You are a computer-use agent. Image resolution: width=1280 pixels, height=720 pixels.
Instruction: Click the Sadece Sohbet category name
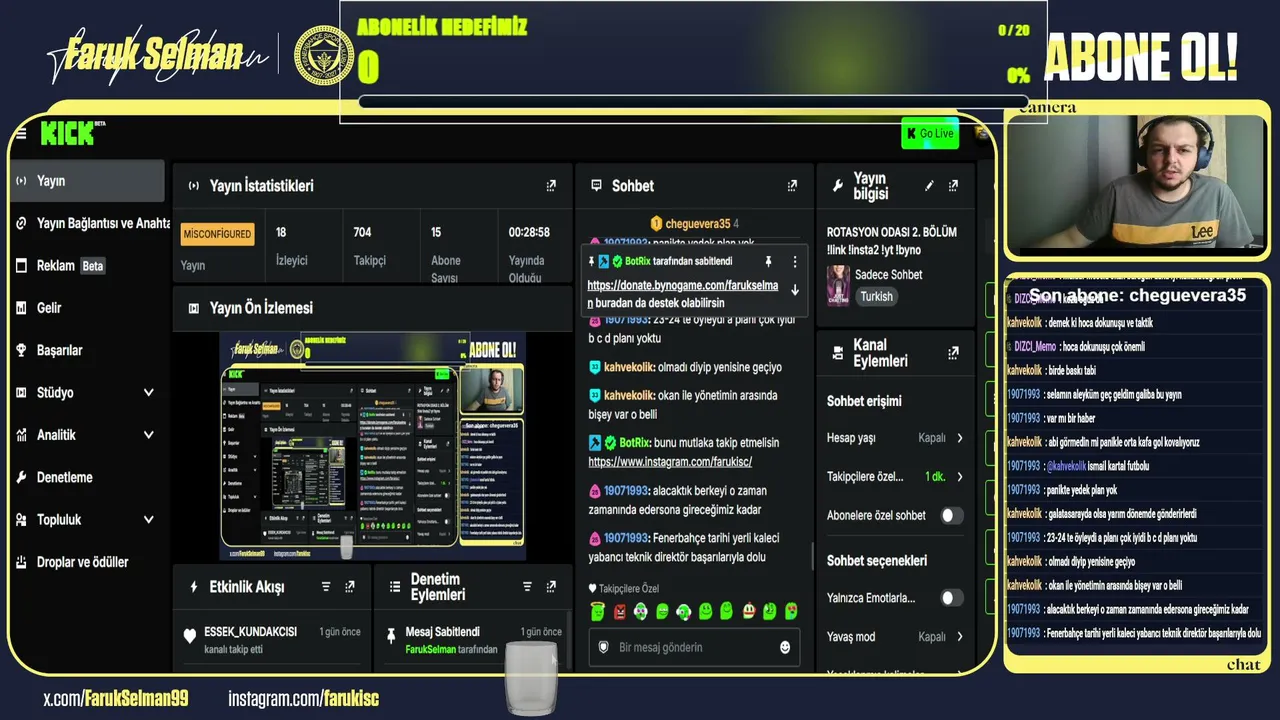click(x=890, y=275)
